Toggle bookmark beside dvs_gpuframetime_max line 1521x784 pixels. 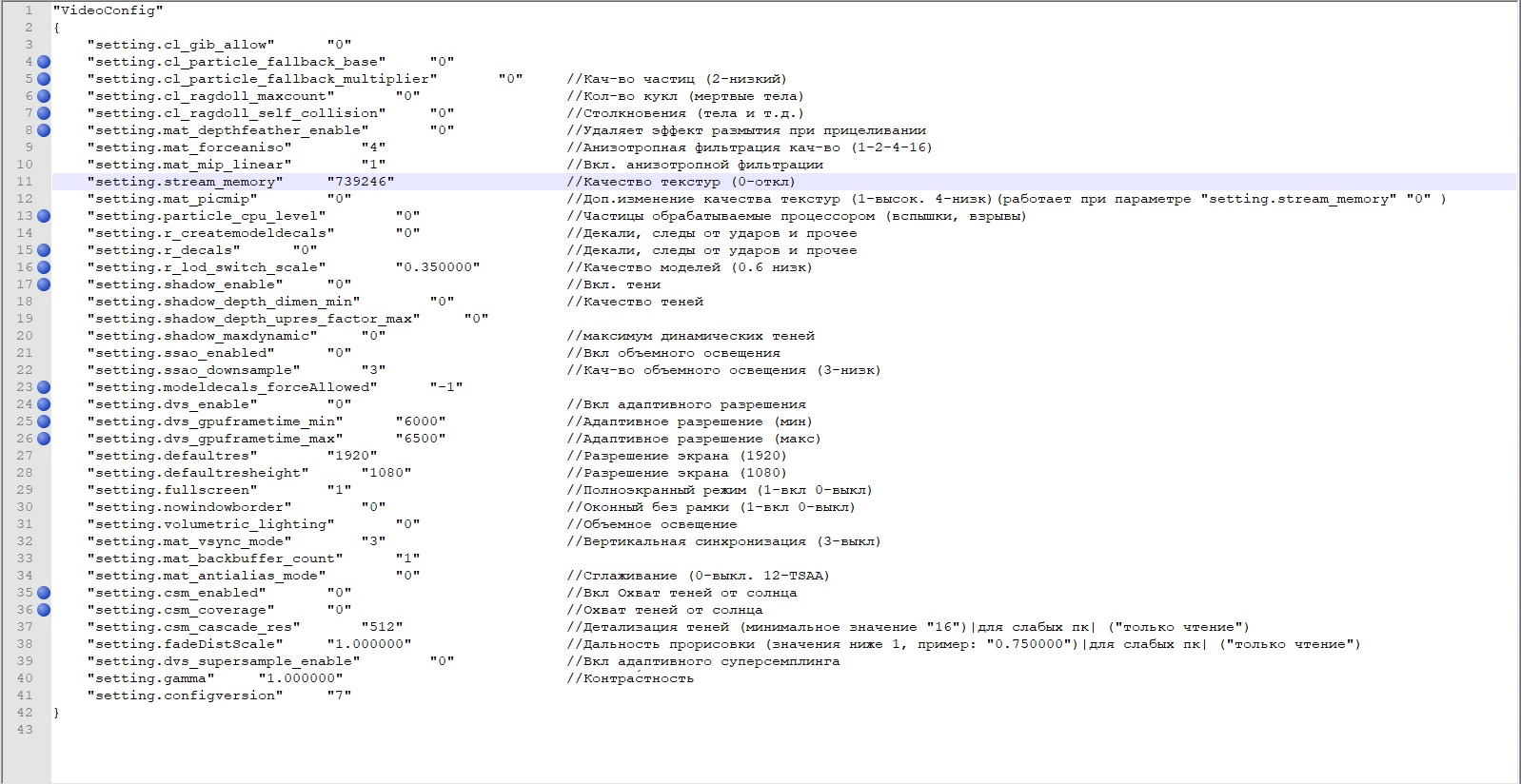point(44,439)
